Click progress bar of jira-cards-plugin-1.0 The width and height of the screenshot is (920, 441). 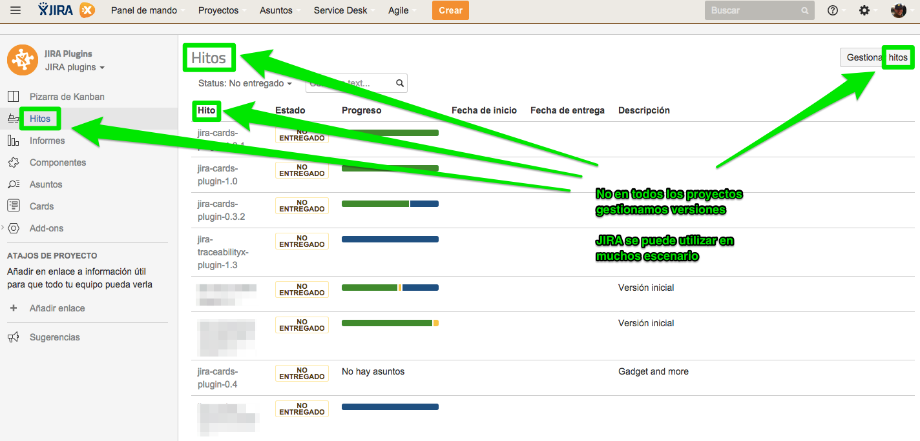[390, 169]
